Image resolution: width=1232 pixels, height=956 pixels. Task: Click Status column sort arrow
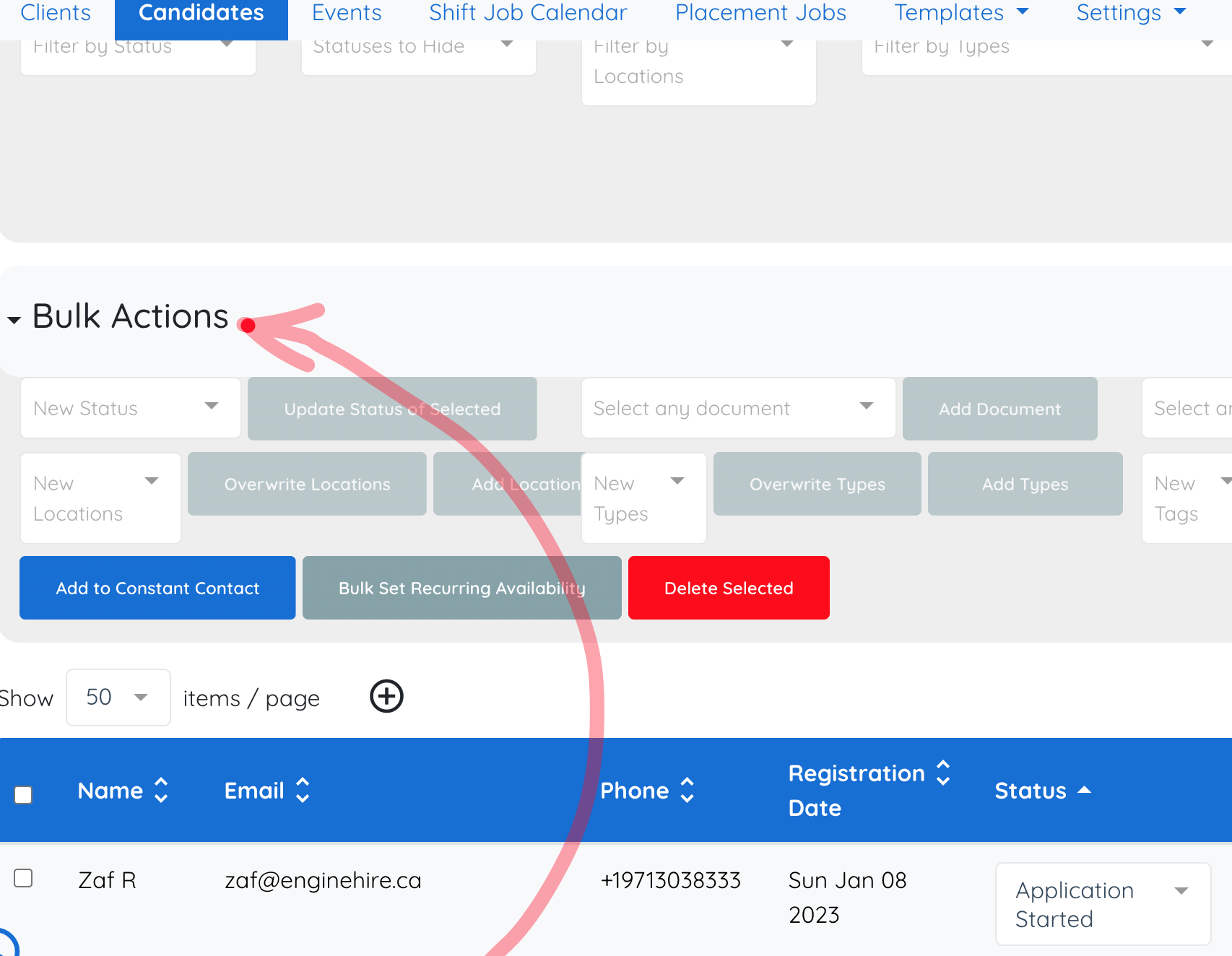1084,791
